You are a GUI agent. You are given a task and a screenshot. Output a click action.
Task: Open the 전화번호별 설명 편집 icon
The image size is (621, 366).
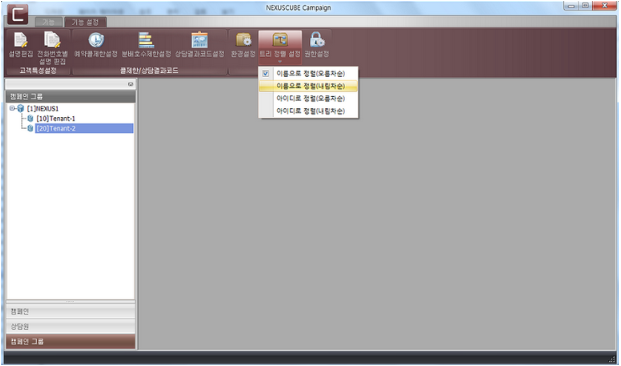click(x=52, y=48)
